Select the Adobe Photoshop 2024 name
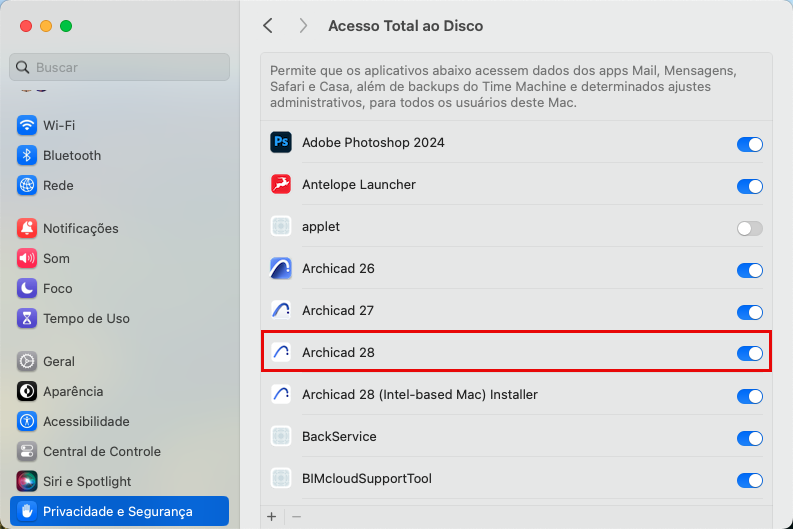 pyautogui.click(x=373, y=143)
